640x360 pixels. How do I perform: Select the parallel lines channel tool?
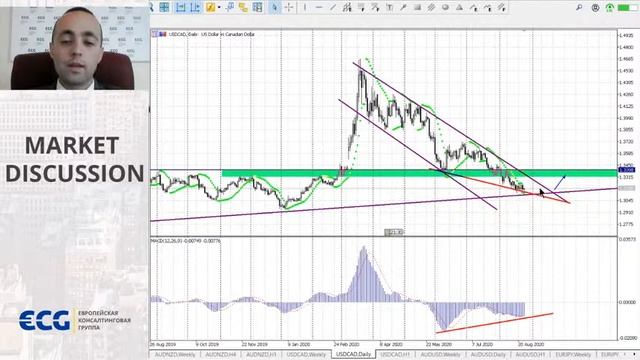431,7
